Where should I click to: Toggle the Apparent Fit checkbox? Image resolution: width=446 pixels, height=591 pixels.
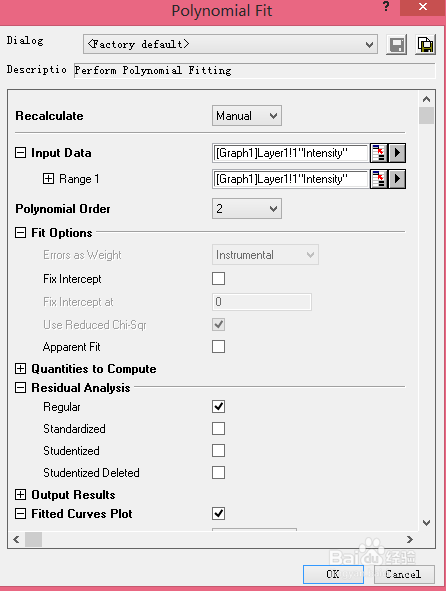point(219,347)
